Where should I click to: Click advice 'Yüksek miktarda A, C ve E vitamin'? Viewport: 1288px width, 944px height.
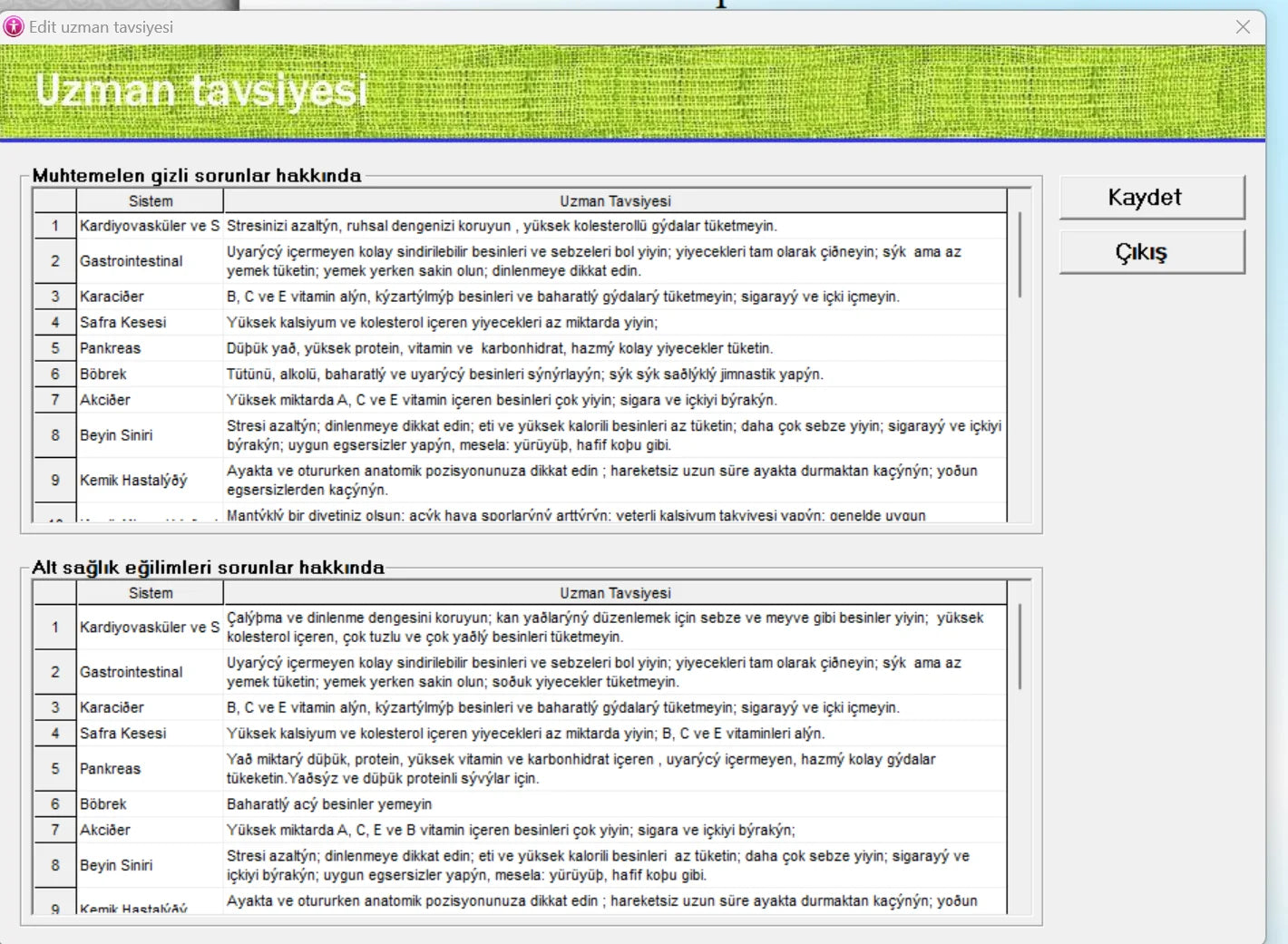[615, 400]
